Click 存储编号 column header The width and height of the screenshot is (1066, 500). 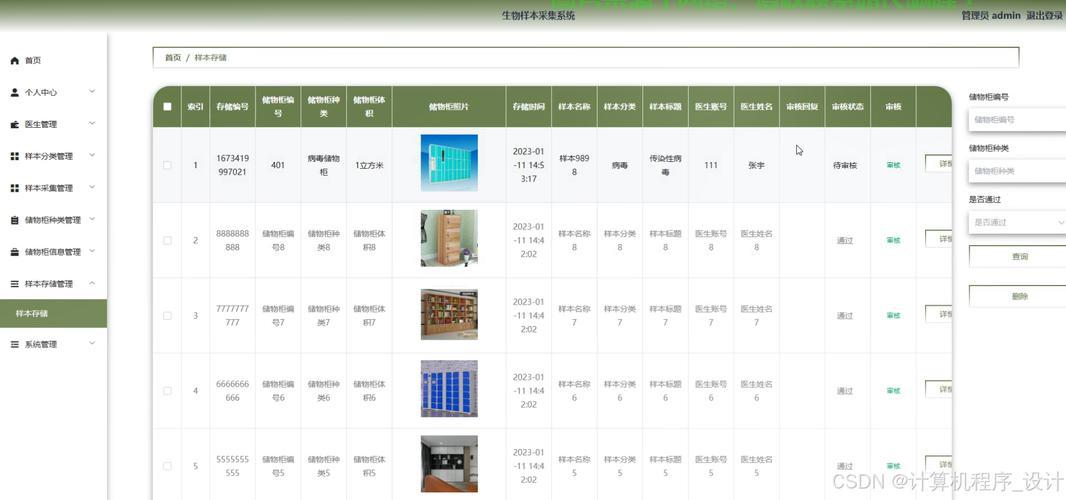pyautogui.click(x=233, y=107)
